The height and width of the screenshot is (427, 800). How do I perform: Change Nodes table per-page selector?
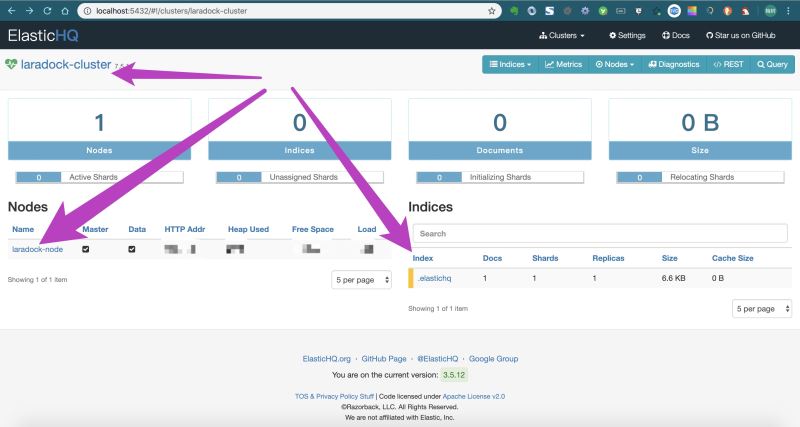click(361, 280)
